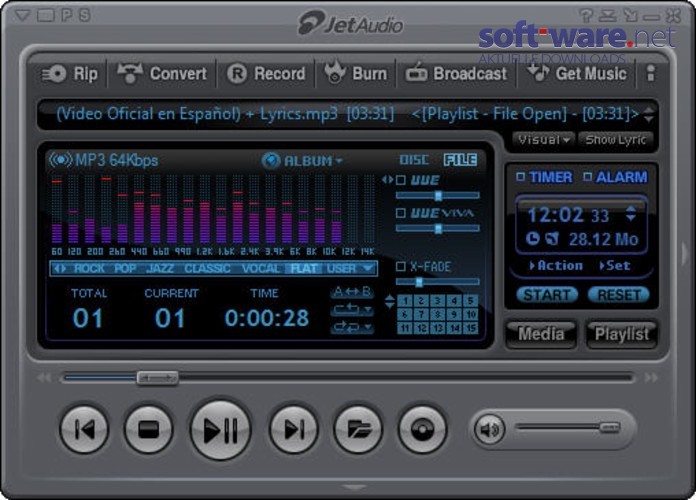696x500 pixels.
Task: Enable the BBE ViVA checkbox
Action: point(401,213)
